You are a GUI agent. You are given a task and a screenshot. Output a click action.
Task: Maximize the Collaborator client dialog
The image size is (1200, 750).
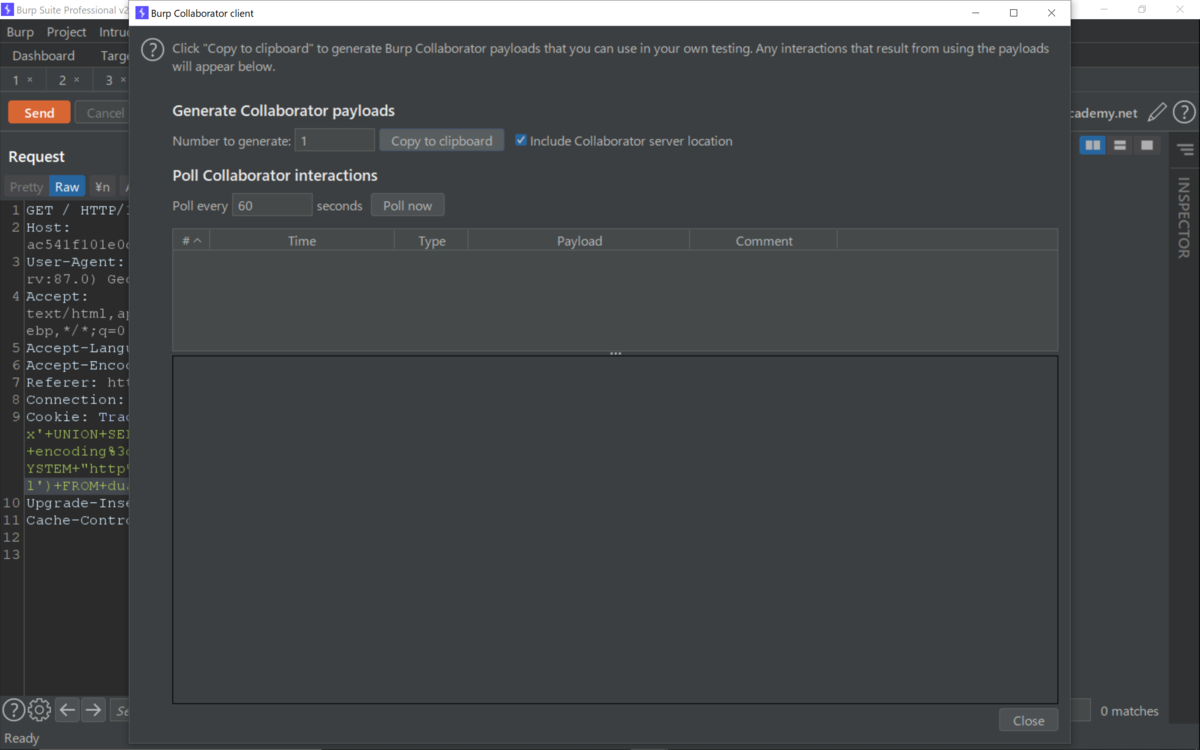[x=1013, y=13]
